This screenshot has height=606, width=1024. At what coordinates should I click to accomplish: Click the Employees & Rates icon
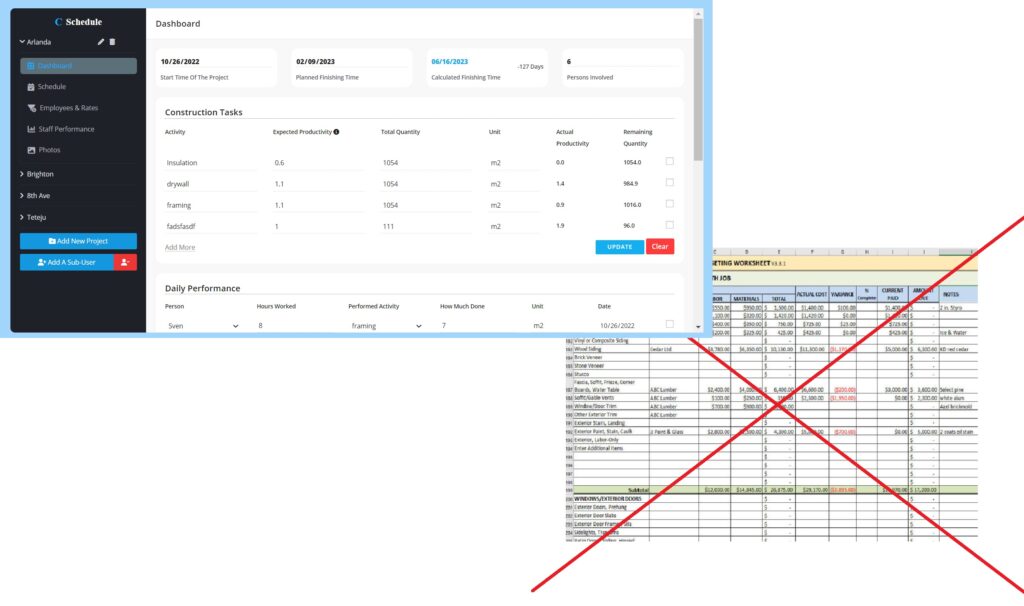(x=32, y=108)
